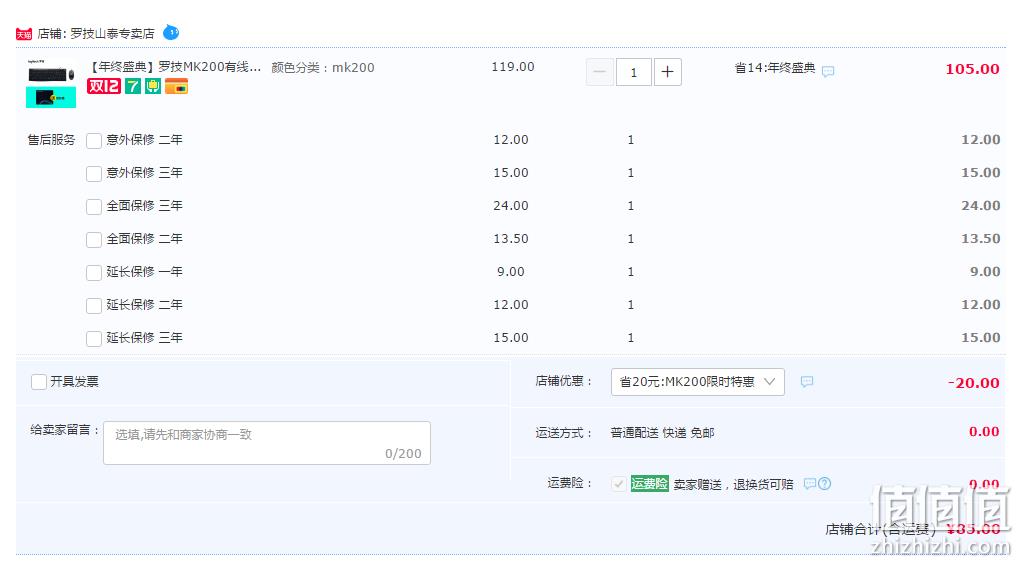
Task: Click the red 双12 promotion badge
Action: tap(104, 86)
